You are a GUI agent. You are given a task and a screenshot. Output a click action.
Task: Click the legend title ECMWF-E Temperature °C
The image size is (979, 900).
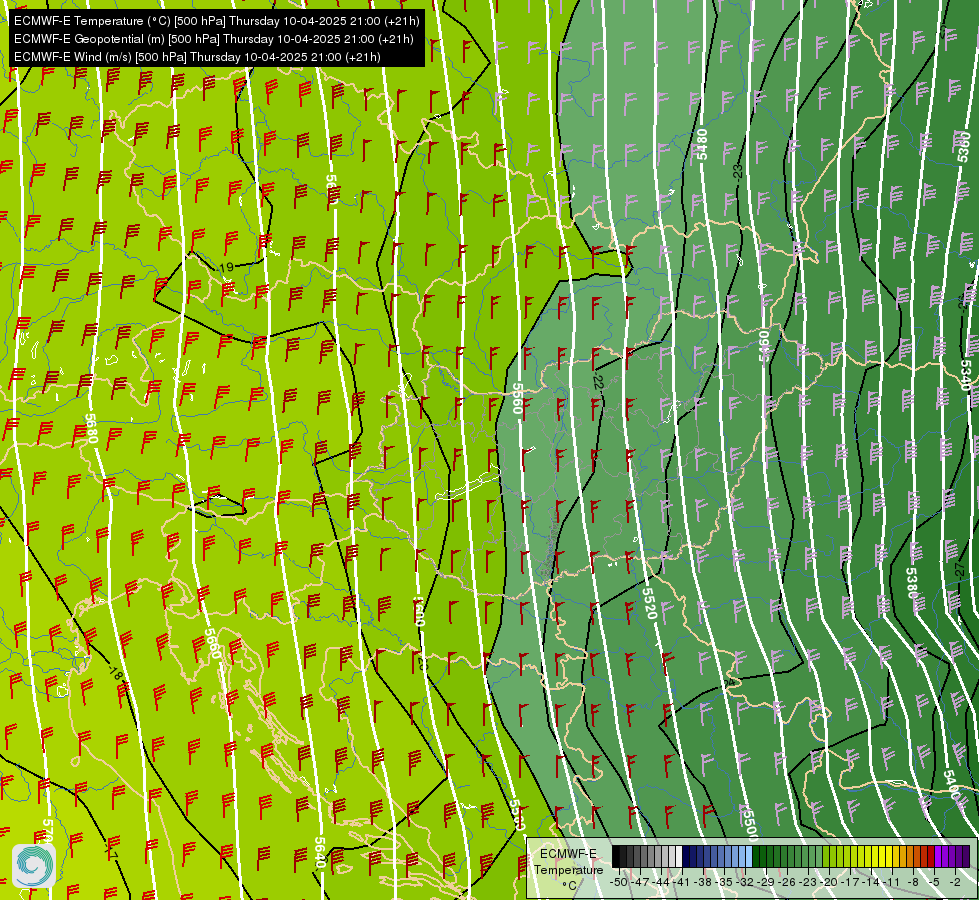pyautogui.click(x=568, y=869)
